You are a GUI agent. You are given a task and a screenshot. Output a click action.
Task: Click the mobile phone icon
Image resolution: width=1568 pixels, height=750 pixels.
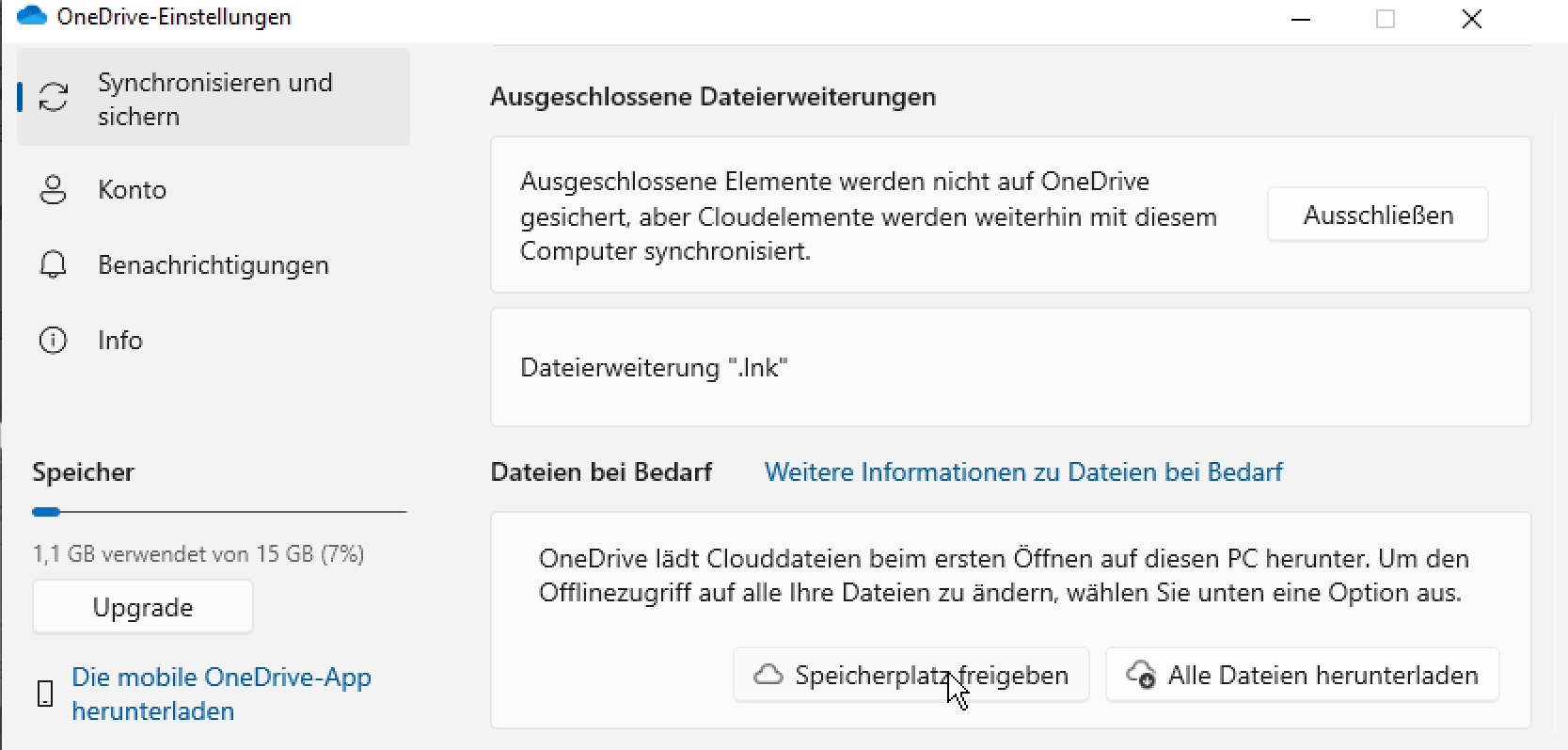(x=45, y=694)
